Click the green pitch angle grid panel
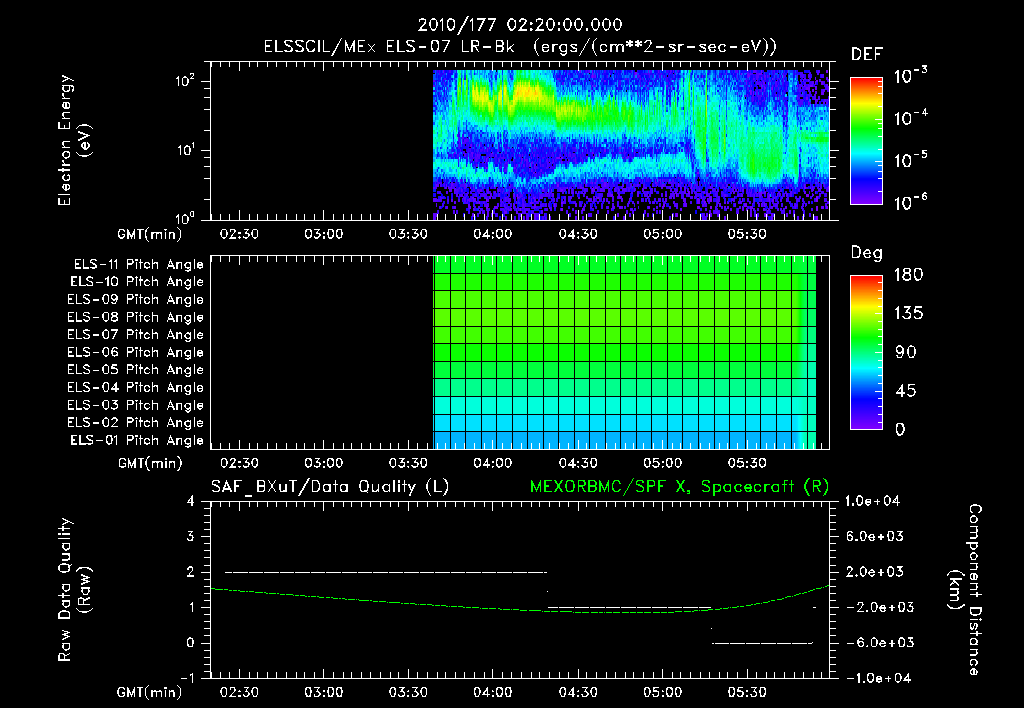The width and height of the screenshot is (1024, 708). point(625,353)
